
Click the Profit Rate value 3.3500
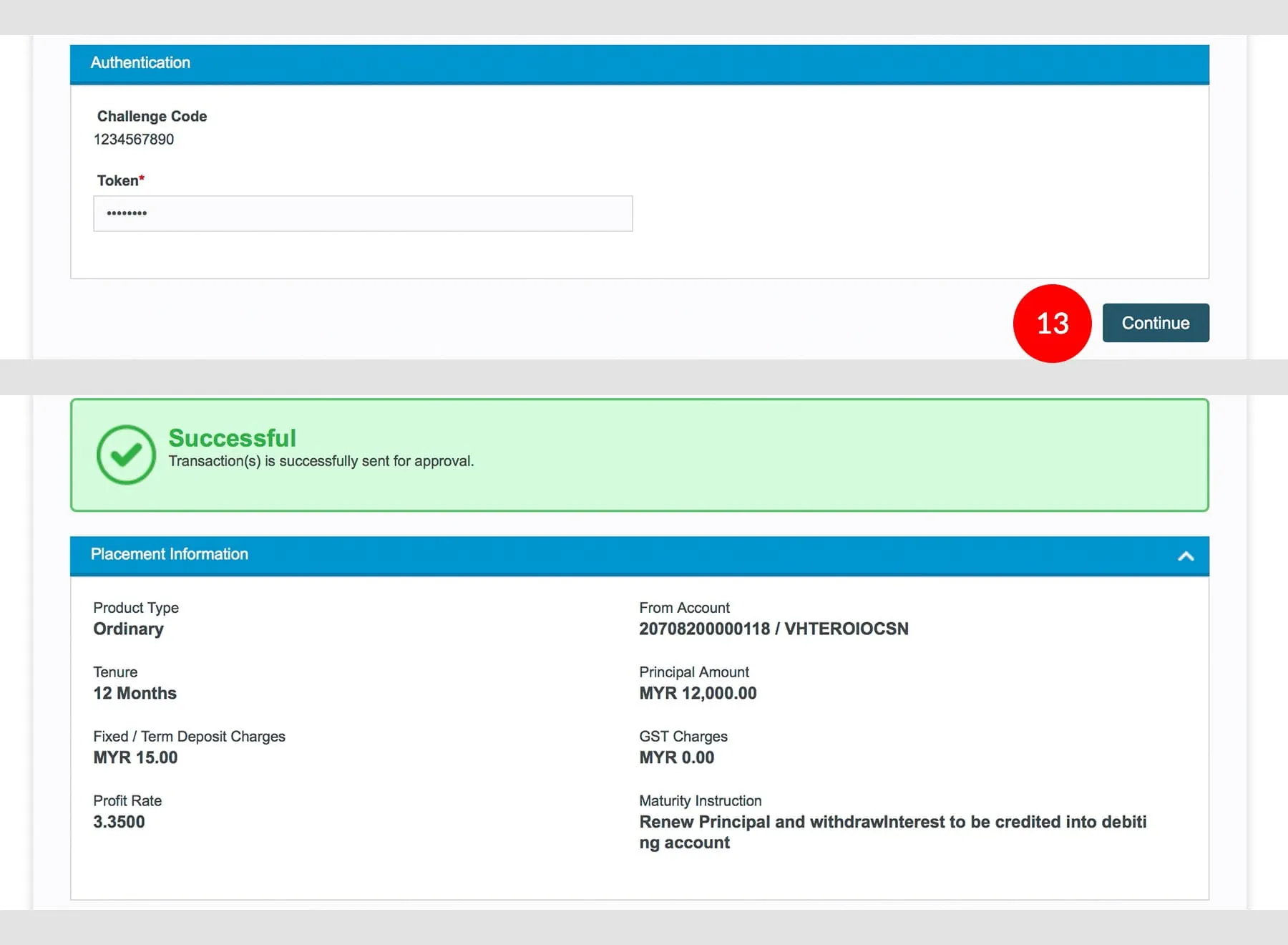pyautogui.click(x=119, y=822)
